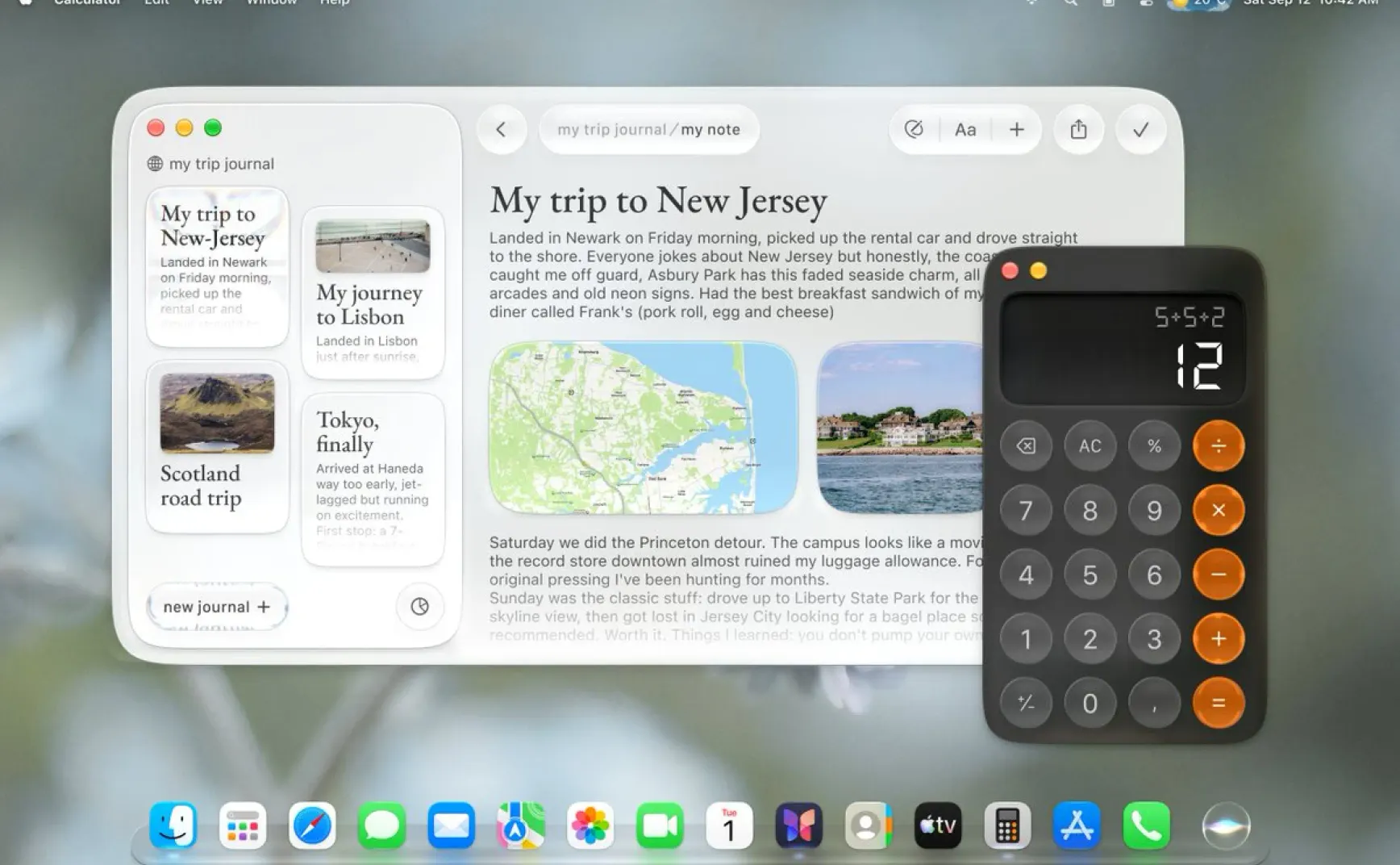Select the minus operator
Screen dimensions: 1400x865
click(1219, 575)
